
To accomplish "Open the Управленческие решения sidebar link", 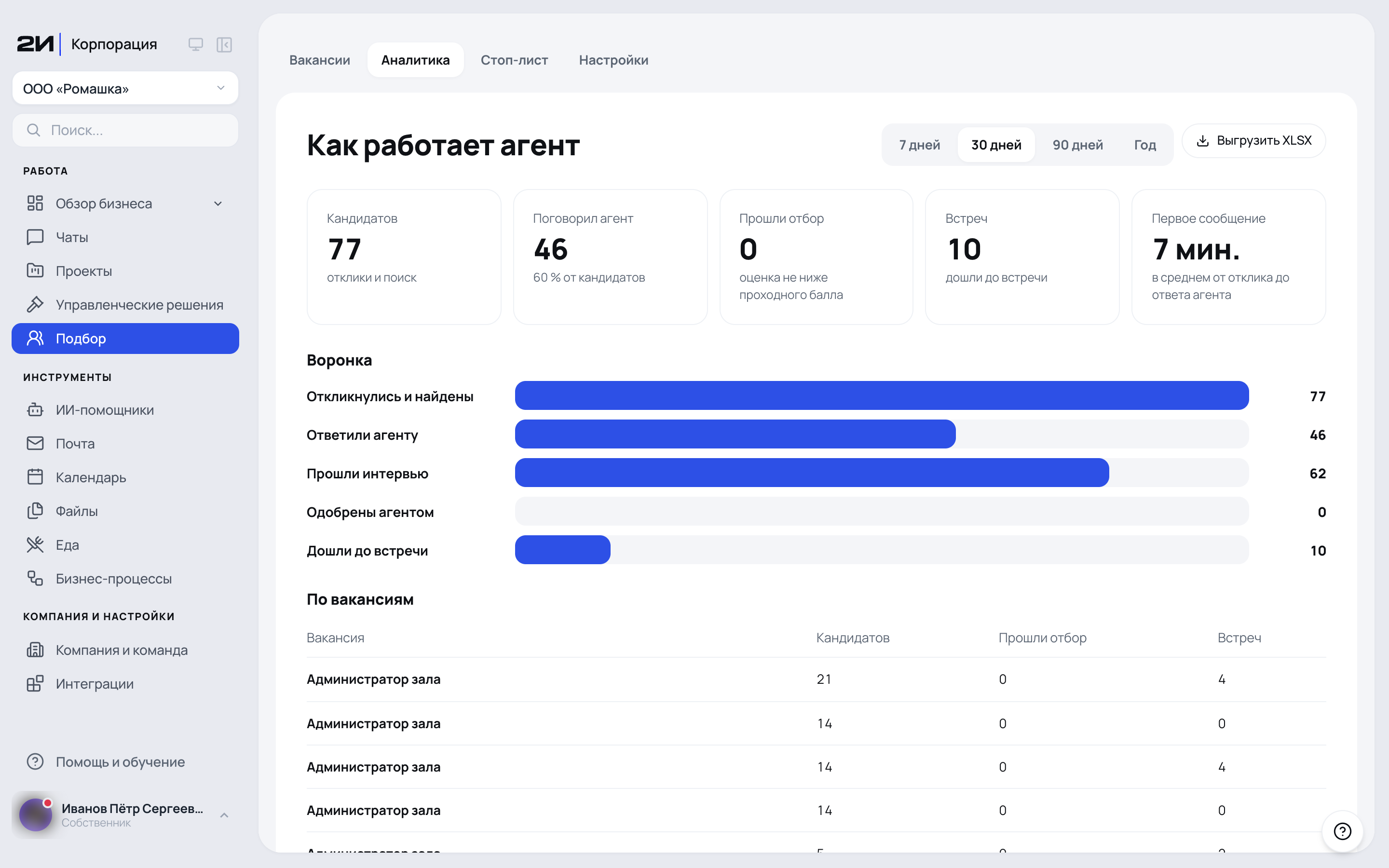I will click(125, 304).
